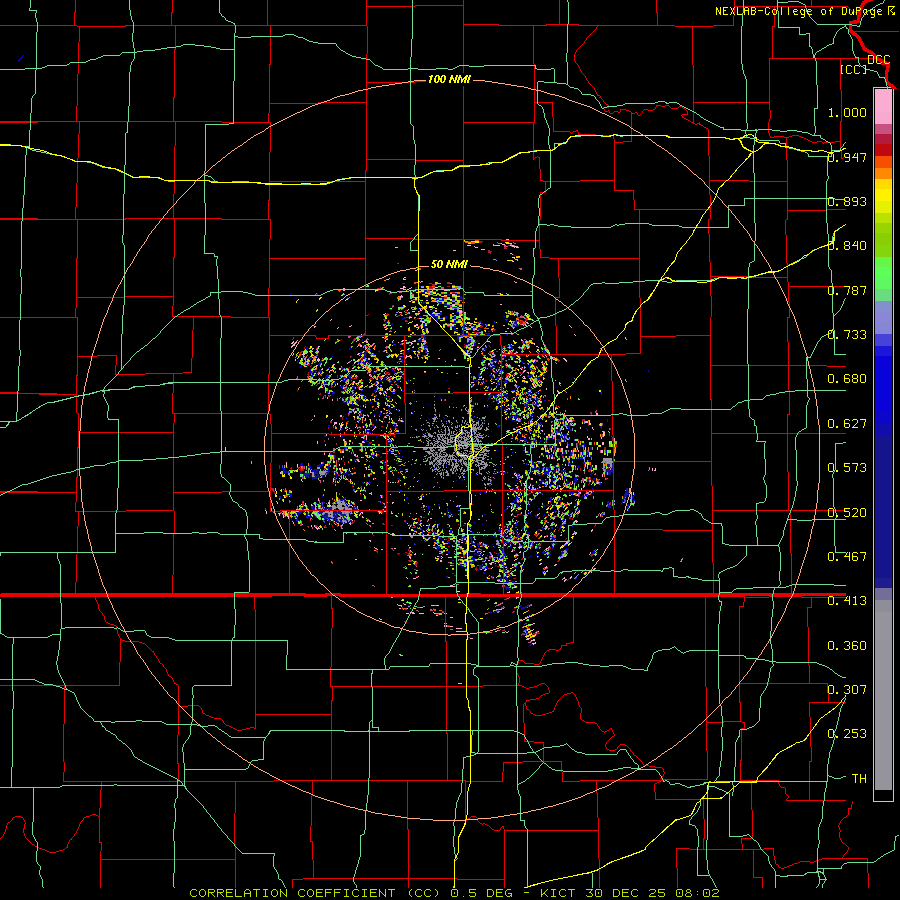
Task: Click the 08:02 timestamp in caption
Action: coord(697,893)
